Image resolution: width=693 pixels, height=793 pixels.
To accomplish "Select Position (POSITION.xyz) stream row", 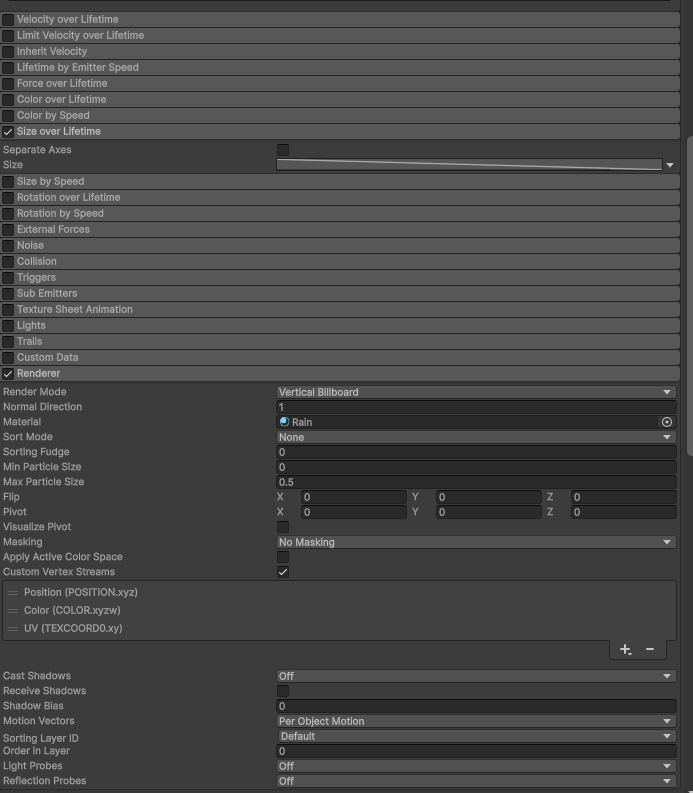I will point(339,592).
